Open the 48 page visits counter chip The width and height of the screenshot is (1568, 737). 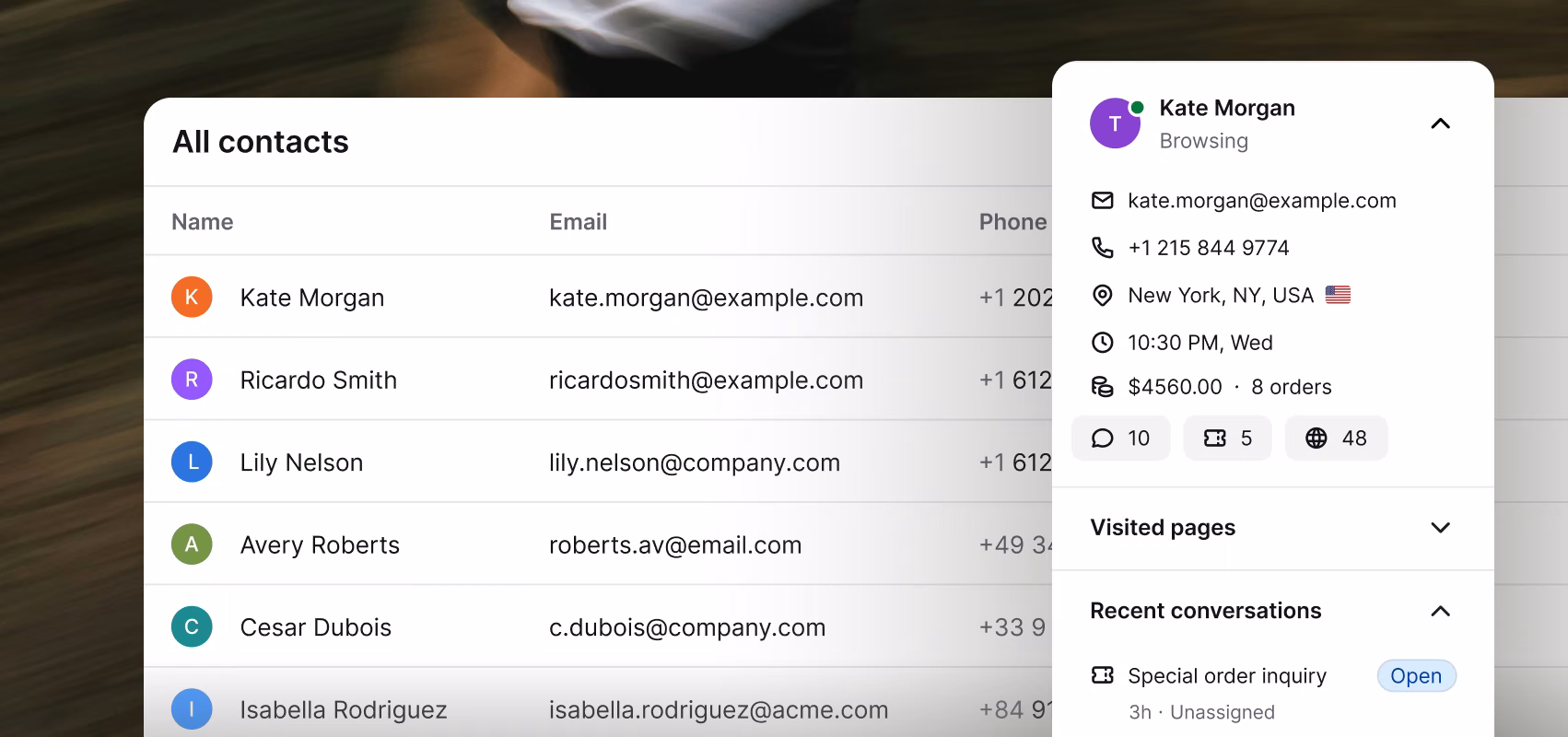(x=1336, y=438)
